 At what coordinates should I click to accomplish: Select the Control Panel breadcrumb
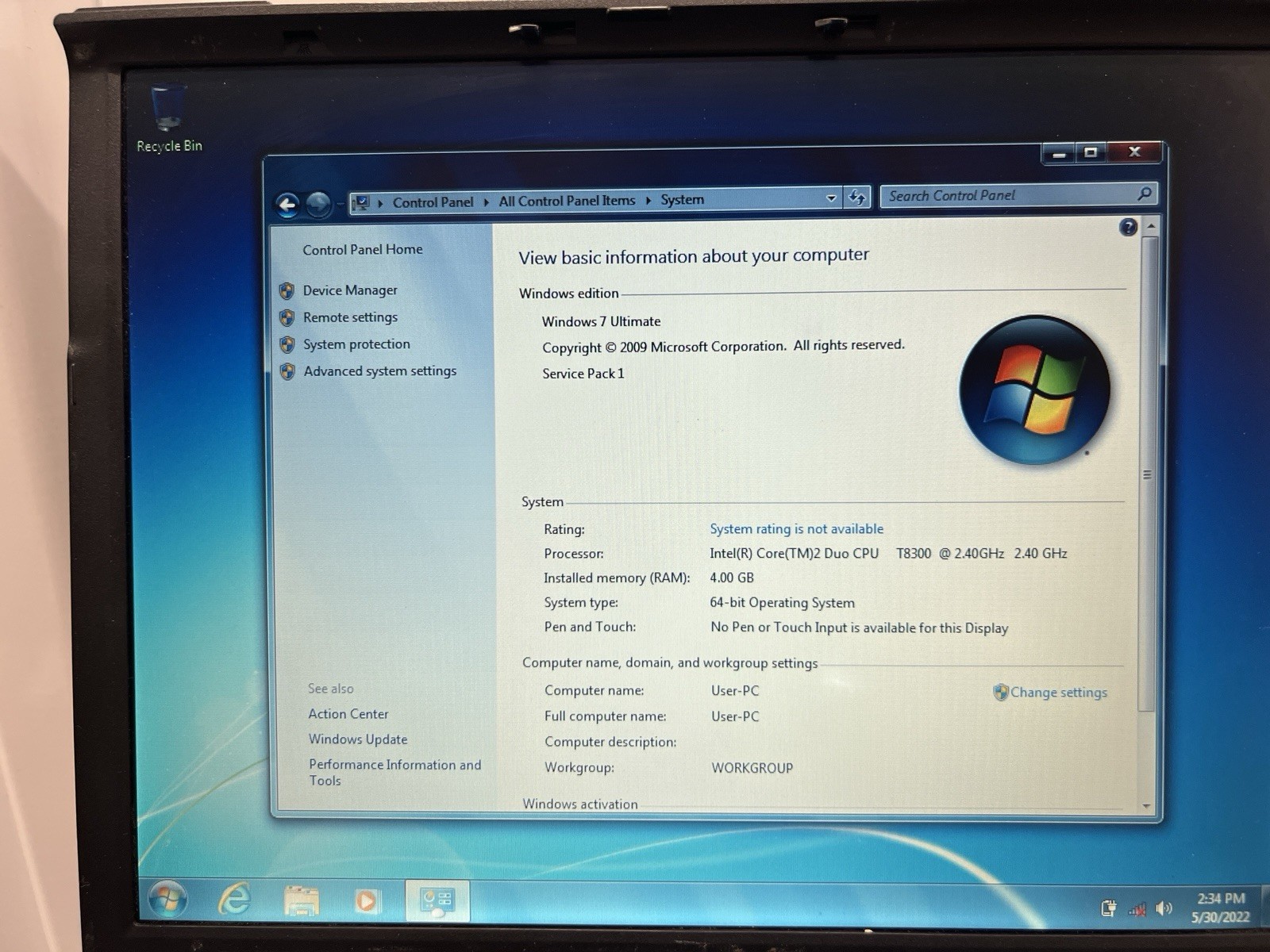(433, 202)
